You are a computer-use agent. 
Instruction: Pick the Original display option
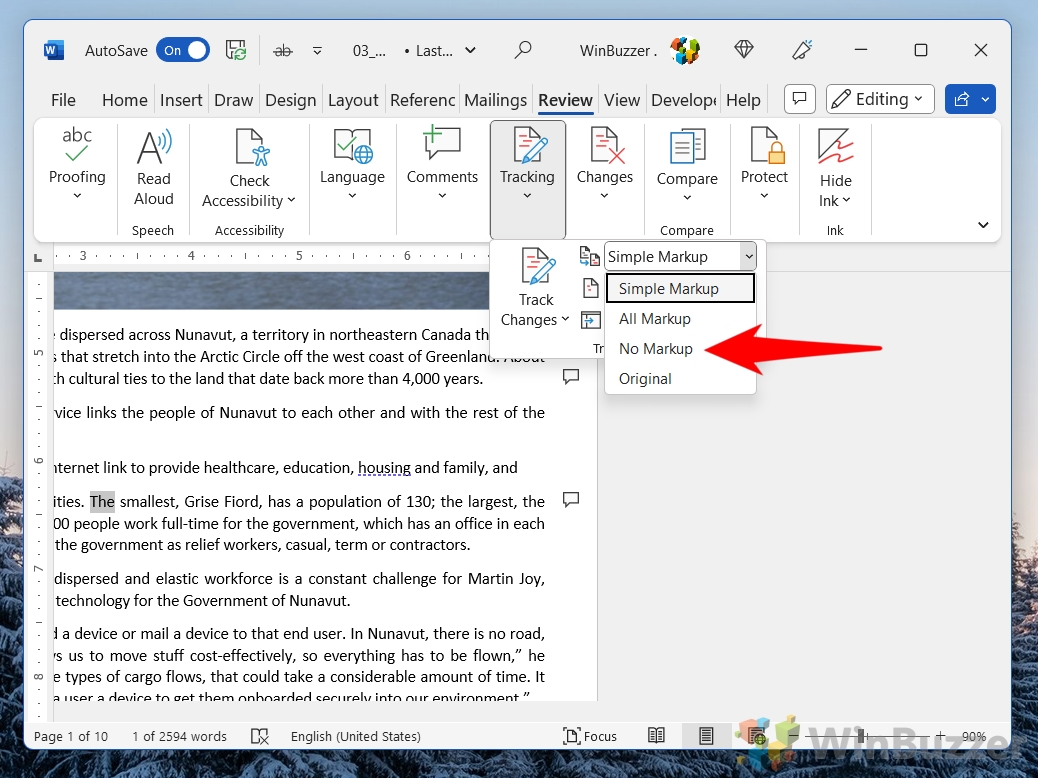[681, 379]
